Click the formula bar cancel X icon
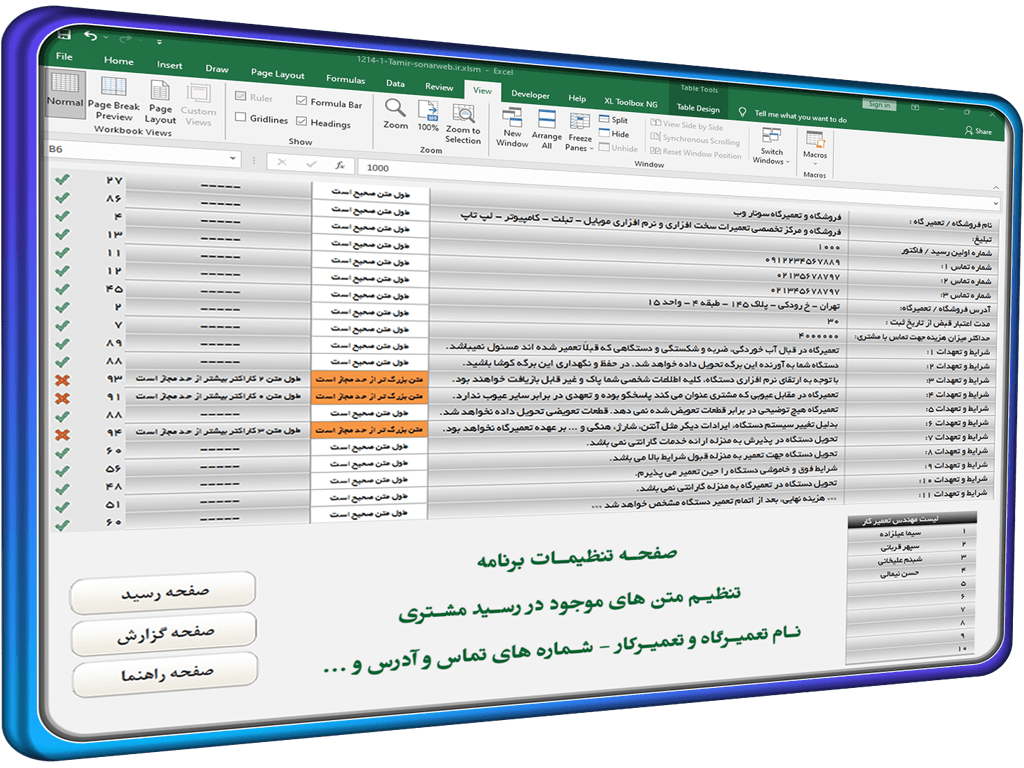Viewport: 1024px width, 768px height. pyautogui.click(x=281, y=162)
